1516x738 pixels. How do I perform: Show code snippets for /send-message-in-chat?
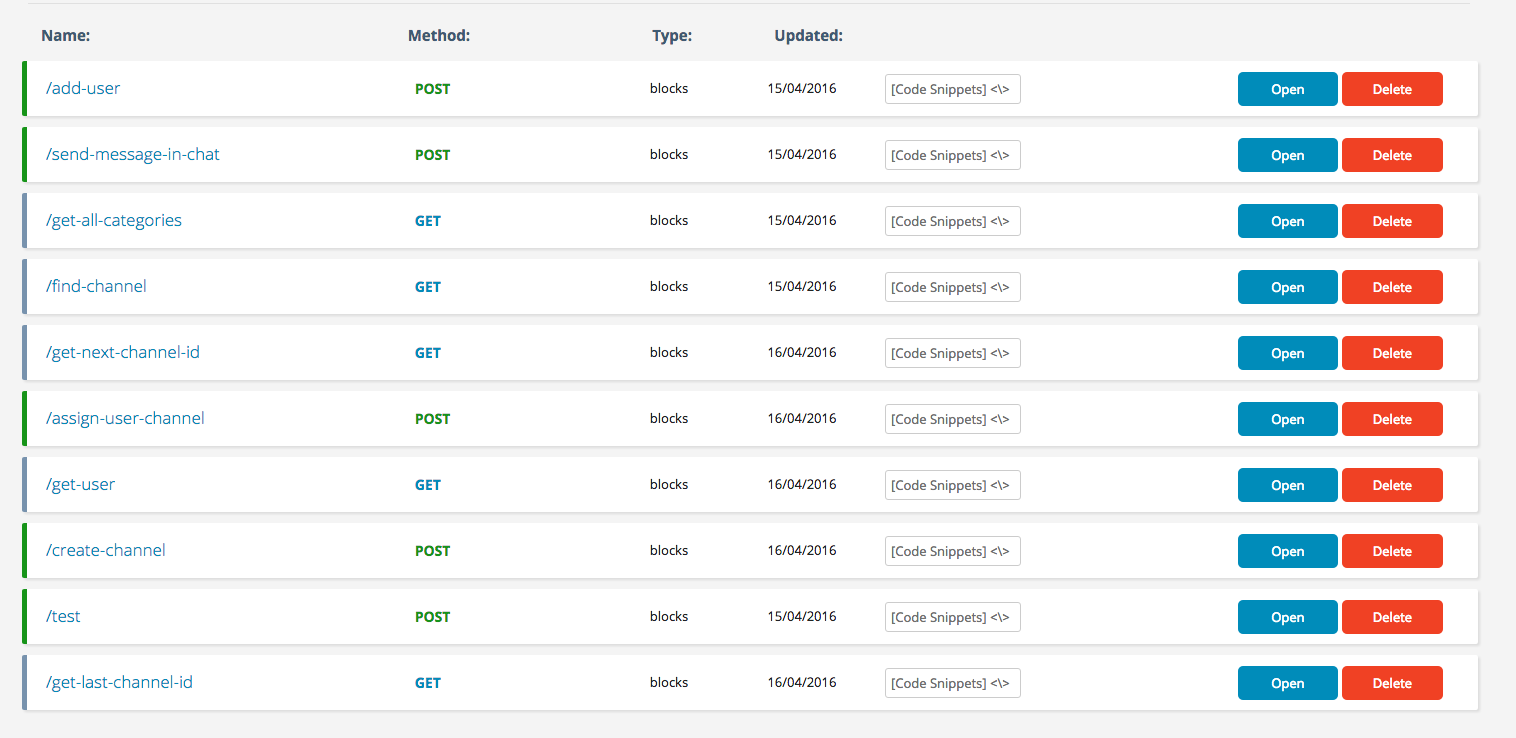pos(952,155)
